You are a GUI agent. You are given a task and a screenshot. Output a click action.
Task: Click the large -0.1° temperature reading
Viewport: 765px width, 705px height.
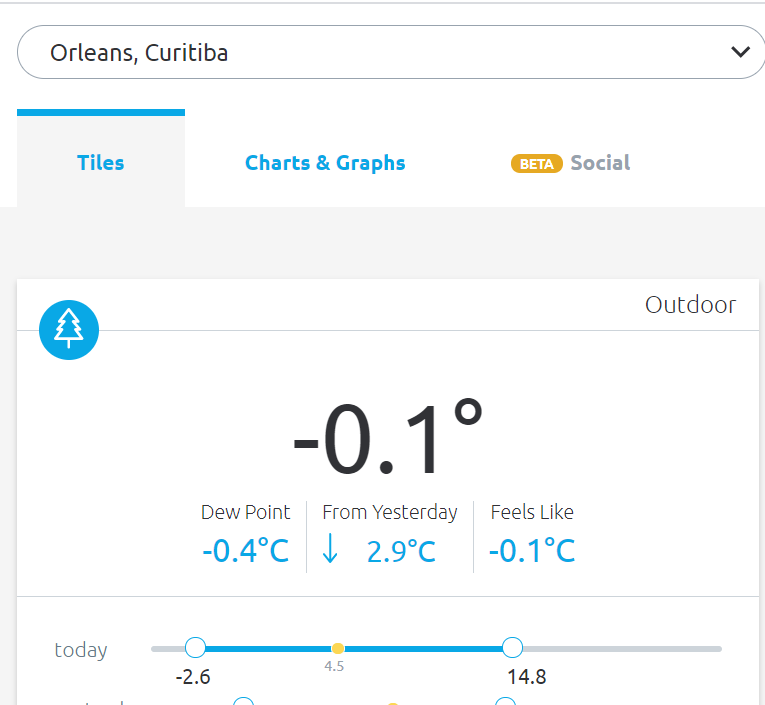point(388,440)
